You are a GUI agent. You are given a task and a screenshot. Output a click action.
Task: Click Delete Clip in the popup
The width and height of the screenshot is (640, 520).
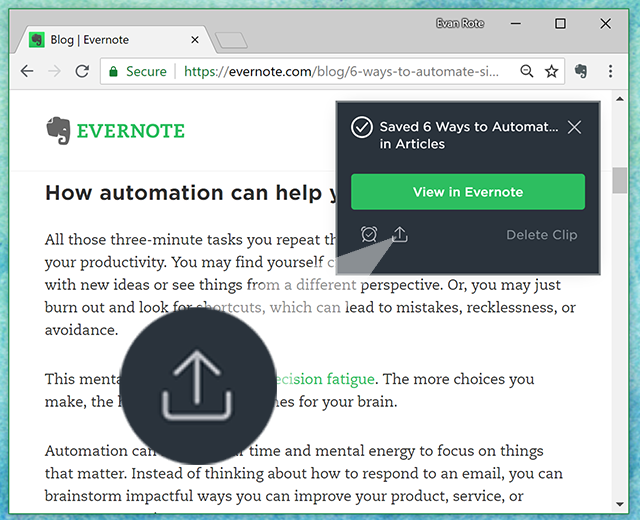[x=541, y=235]
